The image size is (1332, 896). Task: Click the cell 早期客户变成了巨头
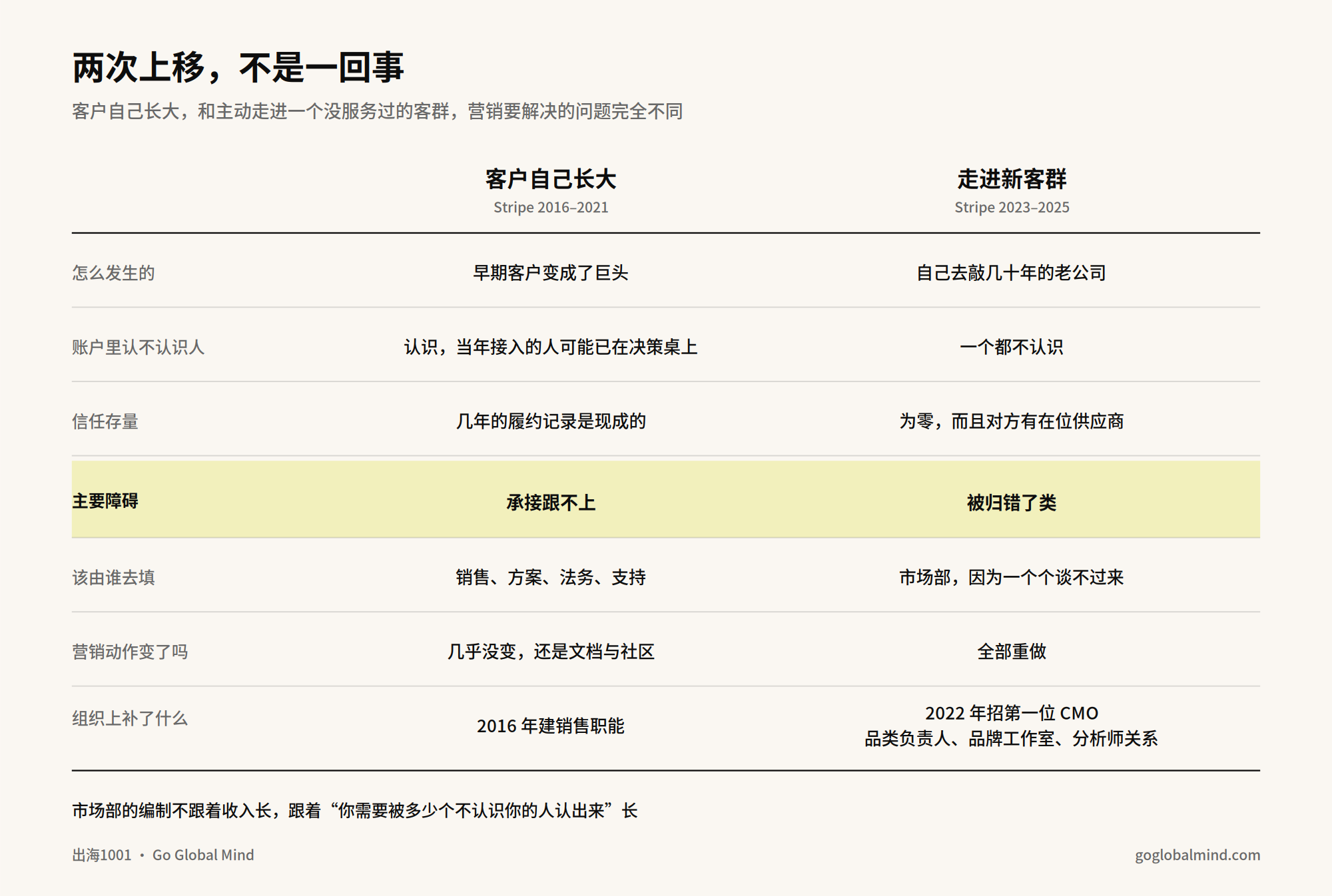(x=550, y=273)
